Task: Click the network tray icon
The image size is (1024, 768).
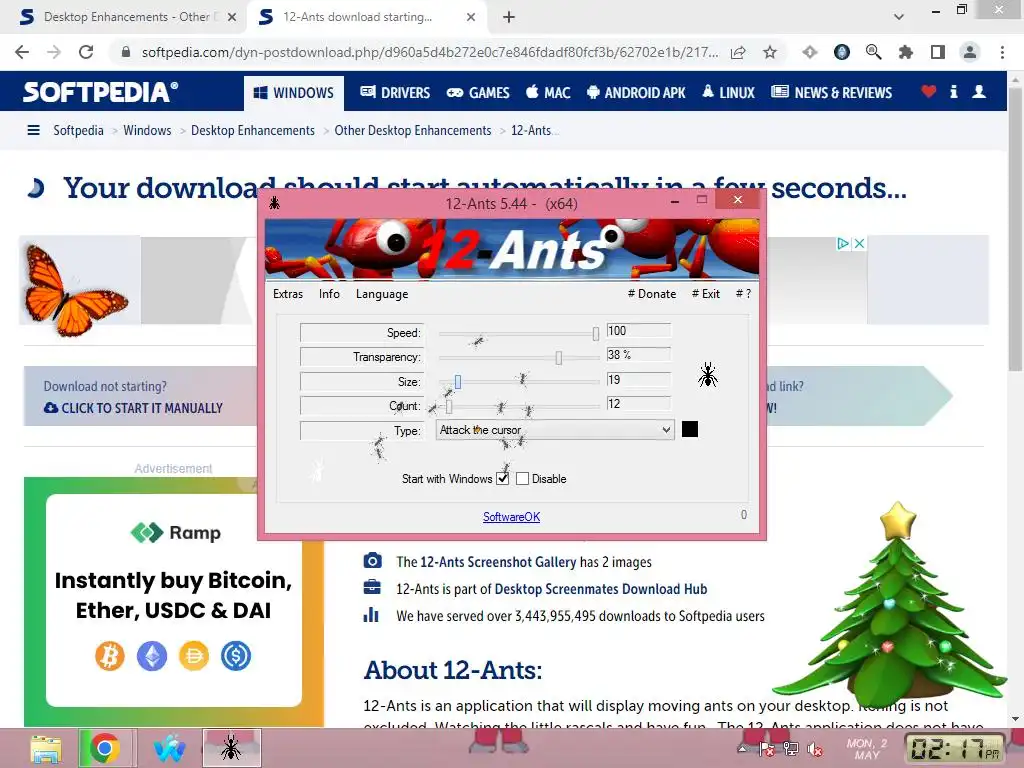Action: click(x=791, y=749)
